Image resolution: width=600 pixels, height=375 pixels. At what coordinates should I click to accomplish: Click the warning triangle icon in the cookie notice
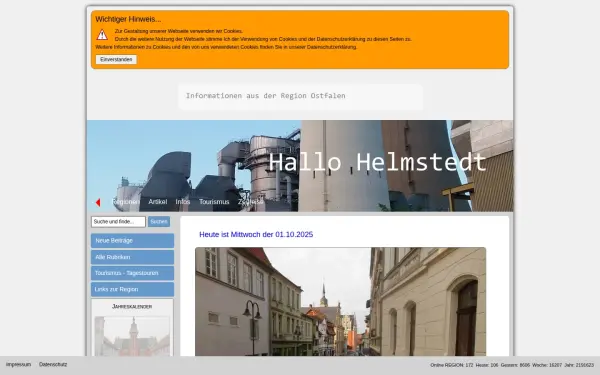[102, 35]
